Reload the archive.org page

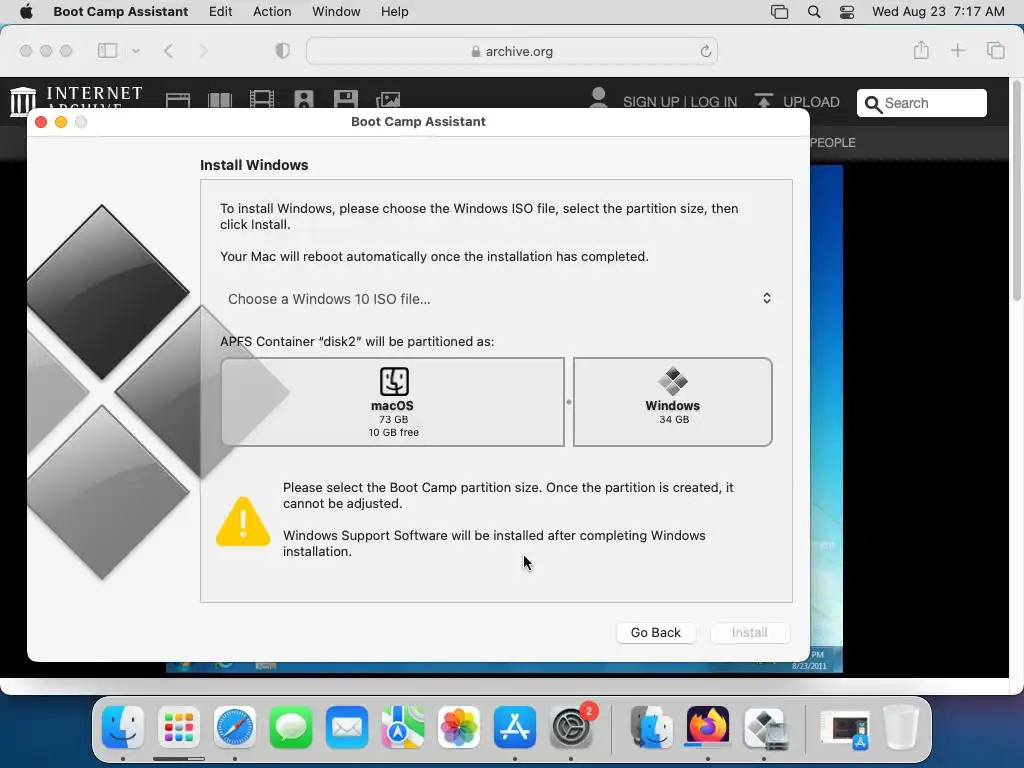point(705,51)
